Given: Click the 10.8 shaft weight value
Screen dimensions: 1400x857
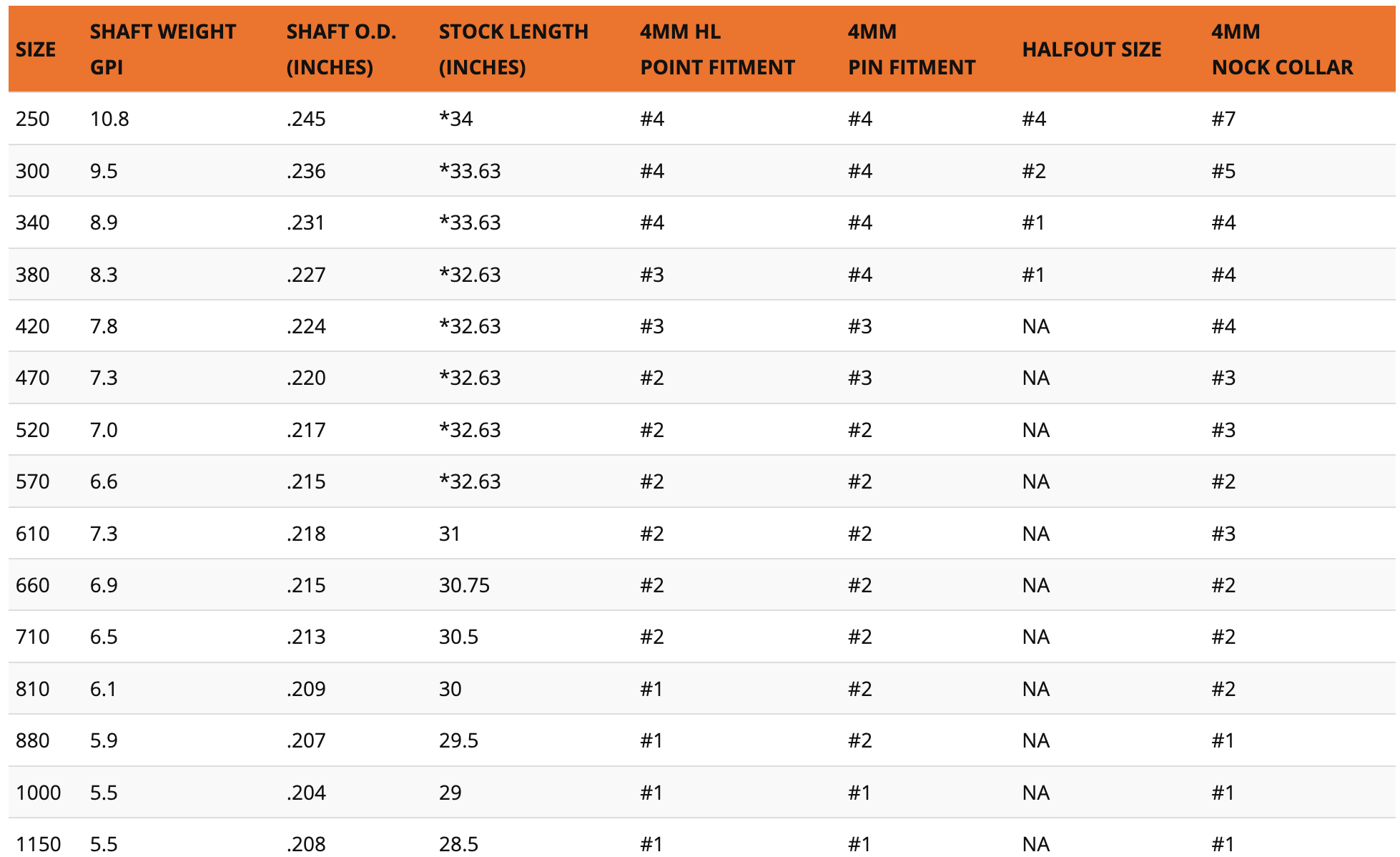Looking at the screenshot, I should click(109, 119).
